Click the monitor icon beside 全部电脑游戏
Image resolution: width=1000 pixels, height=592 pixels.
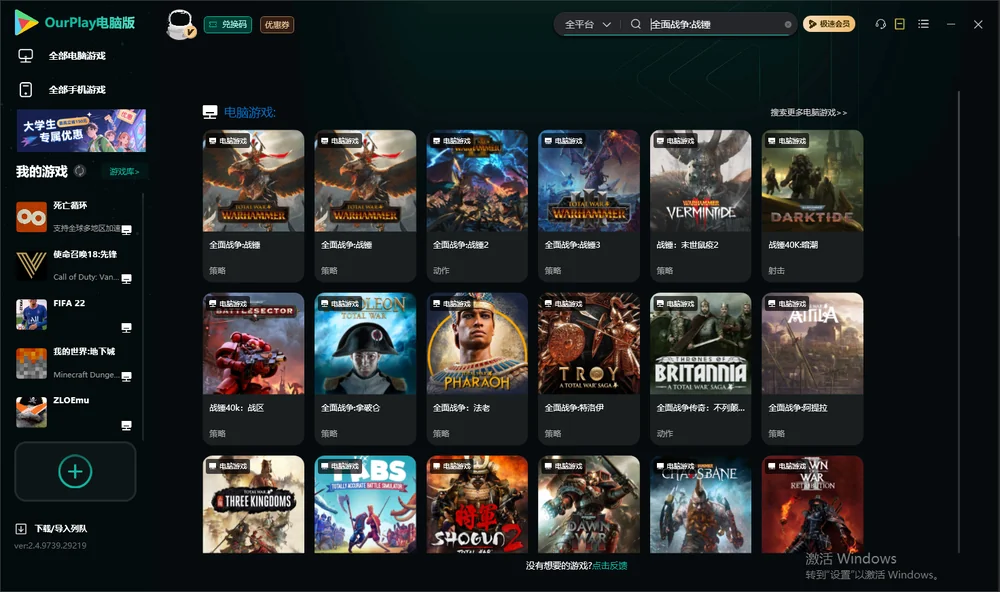click(x=26, y=56)
